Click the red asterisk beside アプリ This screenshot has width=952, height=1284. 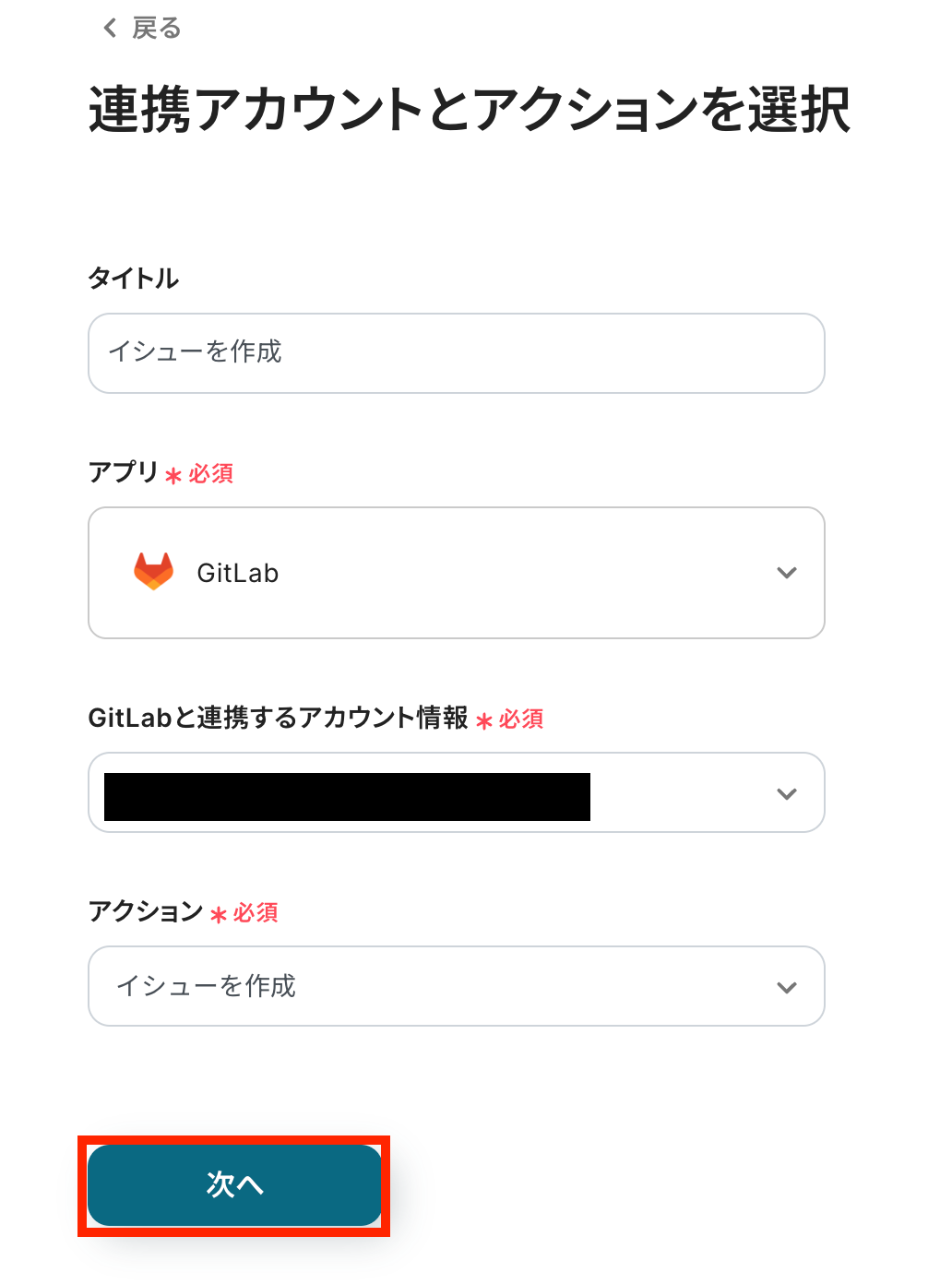point(173,476)
